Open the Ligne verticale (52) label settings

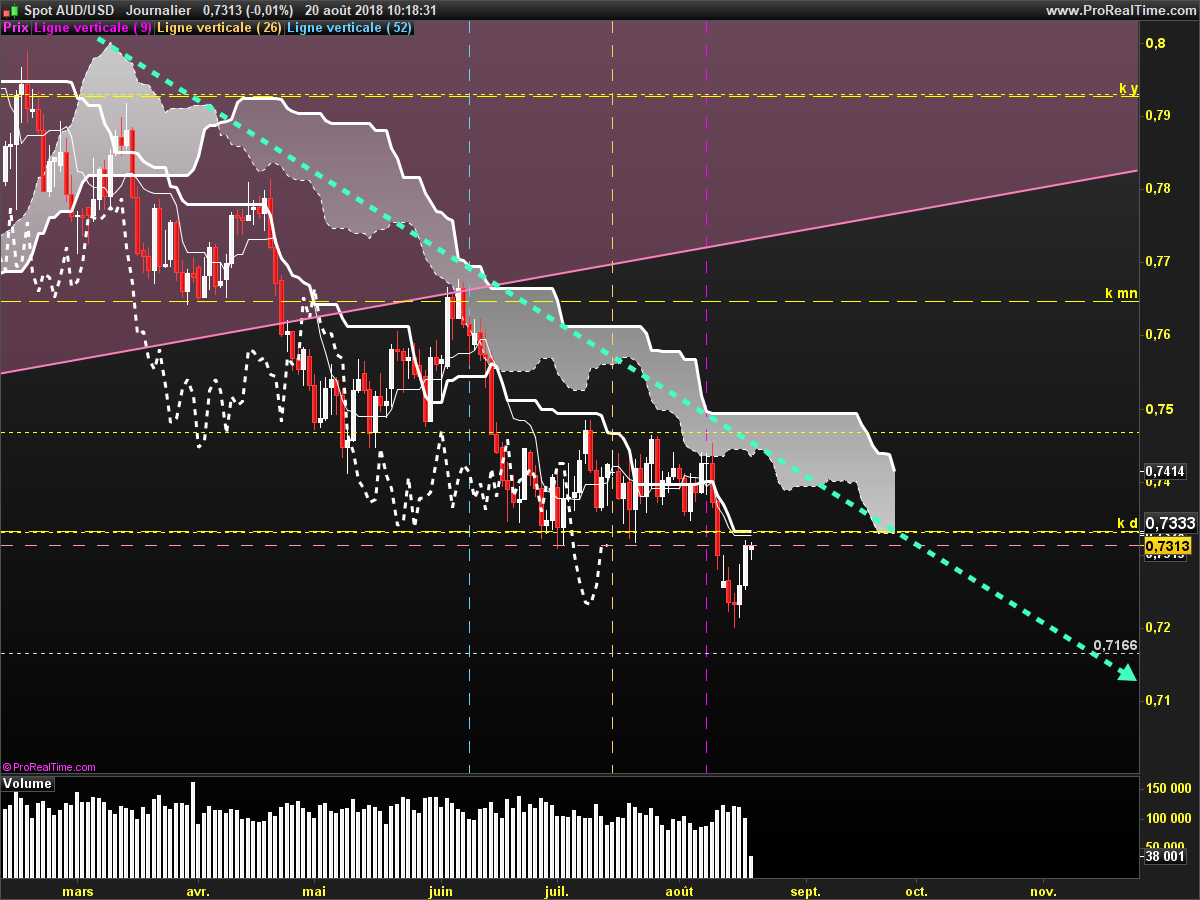point(349,28)
